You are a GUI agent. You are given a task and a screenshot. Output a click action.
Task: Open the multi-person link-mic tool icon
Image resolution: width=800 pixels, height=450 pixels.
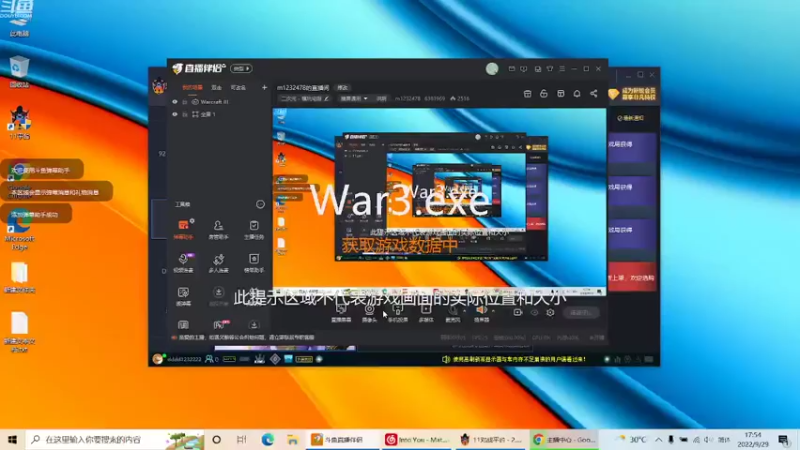[x=218, y=262]
